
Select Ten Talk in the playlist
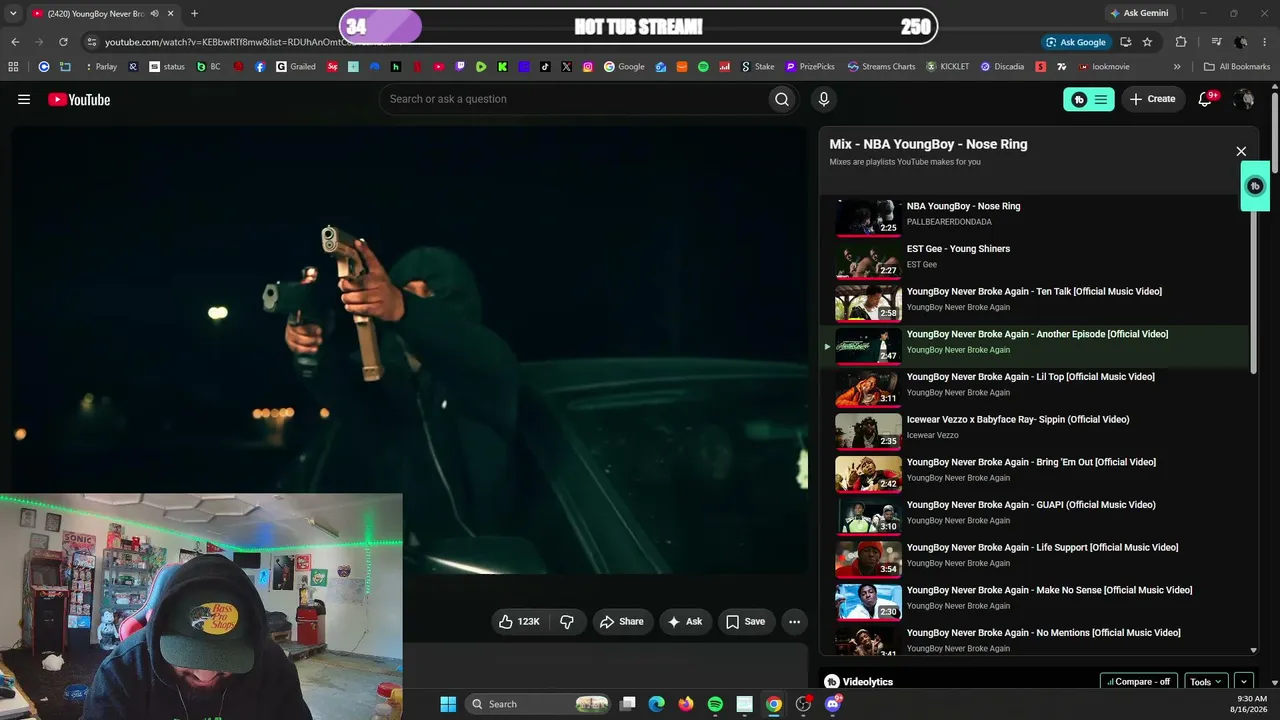coord(1035,301)
